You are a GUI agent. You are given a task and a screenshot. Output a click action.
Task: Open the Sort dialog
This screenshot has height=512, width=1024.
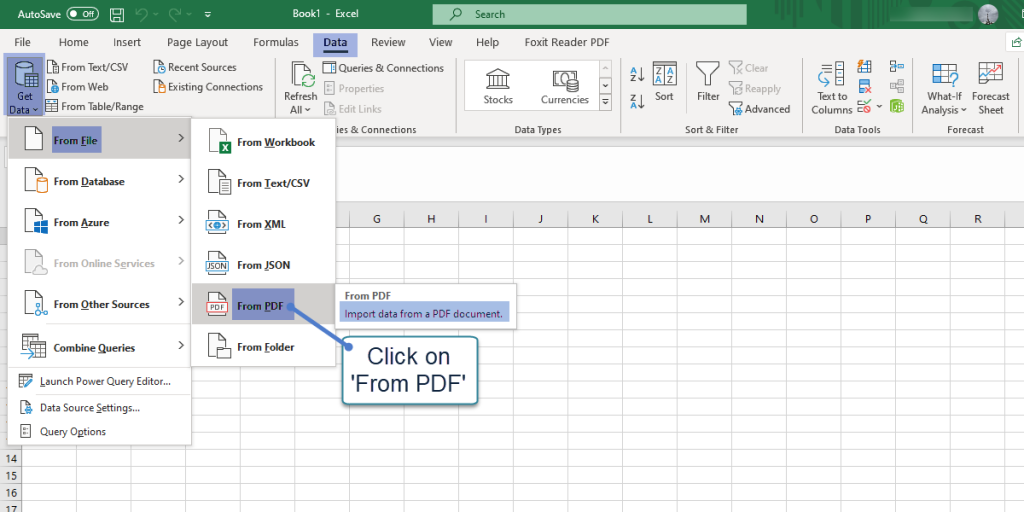pos(664,82)
